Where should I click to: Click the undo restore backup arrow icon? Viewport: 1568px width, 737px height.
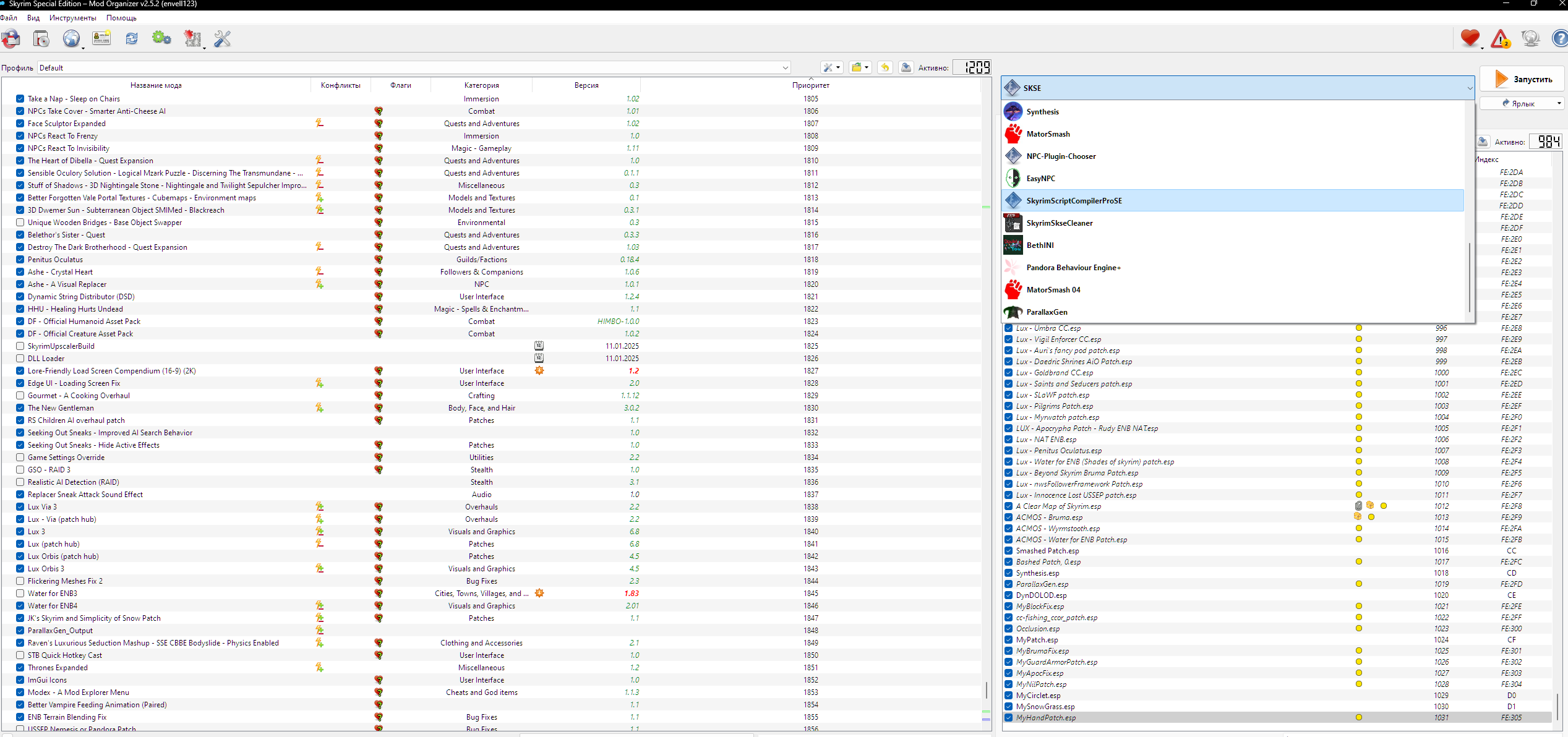[885, 67]
